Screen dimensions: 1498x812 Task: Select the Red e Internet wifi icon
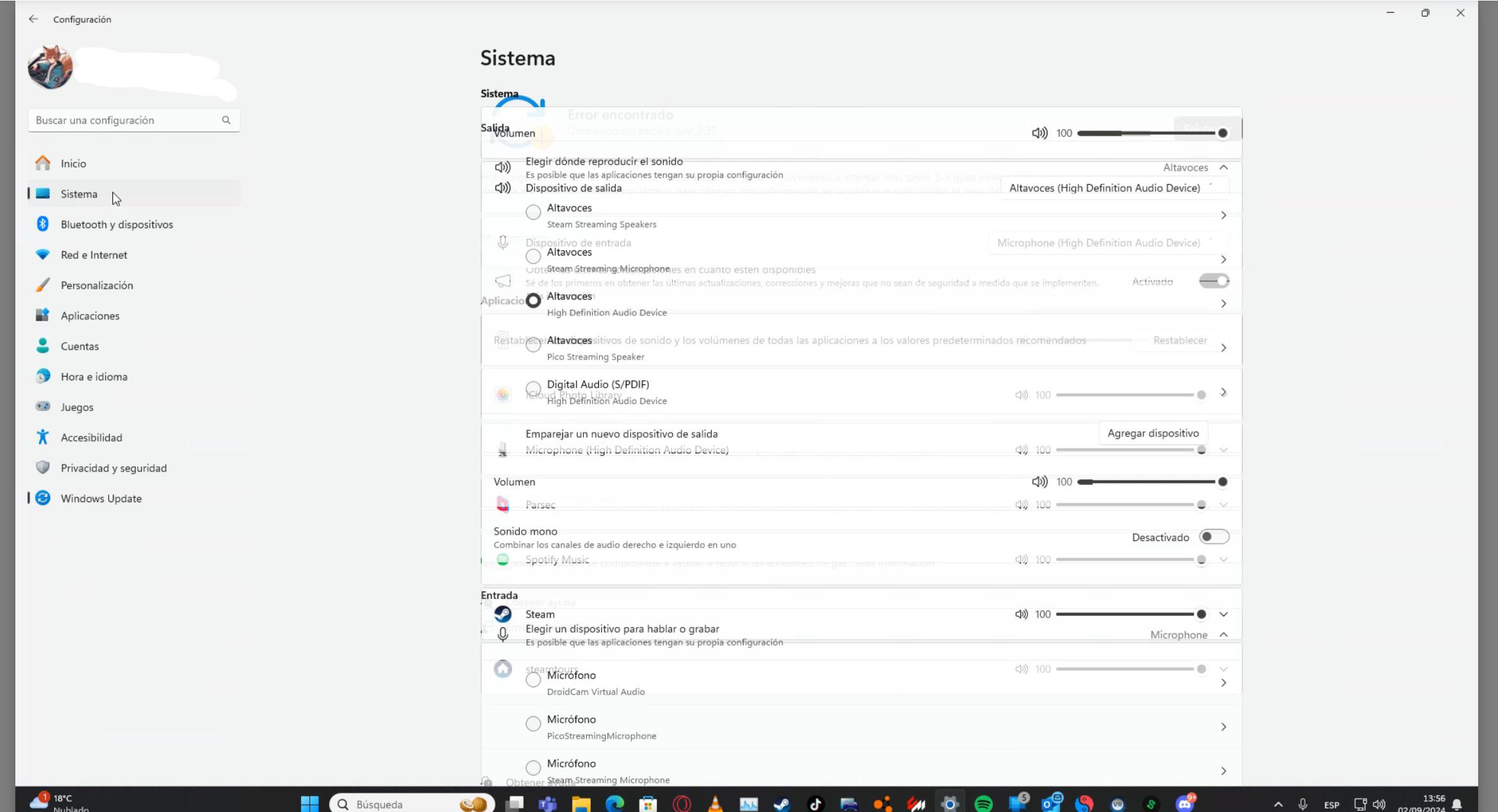point(43,254)
